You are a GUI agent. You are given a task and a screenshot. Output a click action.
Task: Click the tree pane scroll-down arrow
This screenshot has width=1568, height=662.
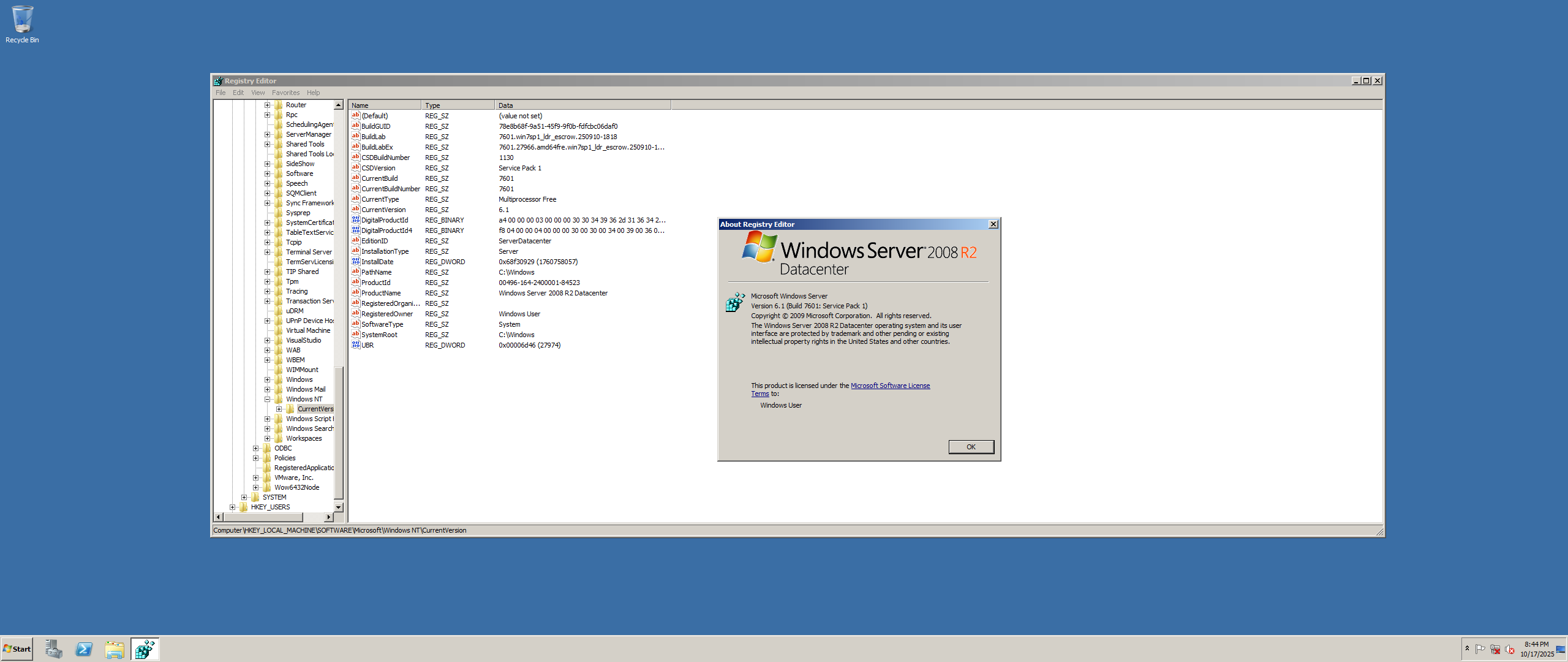pos(338,508)
